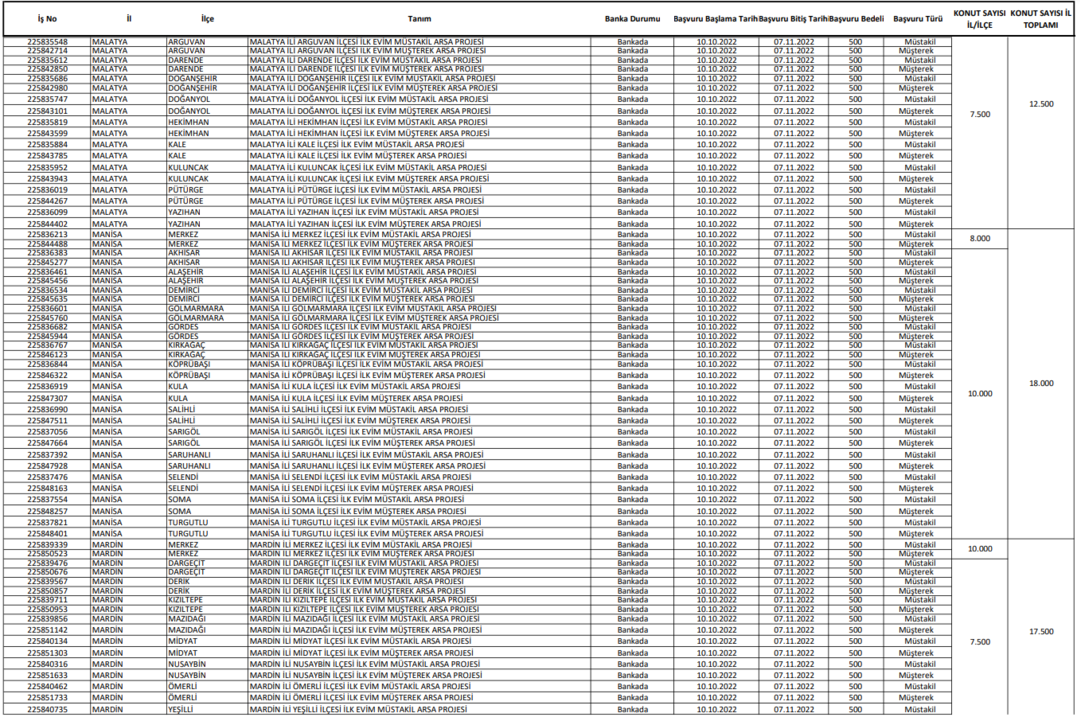Select start date in row 225837056
Viewport: 1080px width, 717px height.
pos(716,432)
